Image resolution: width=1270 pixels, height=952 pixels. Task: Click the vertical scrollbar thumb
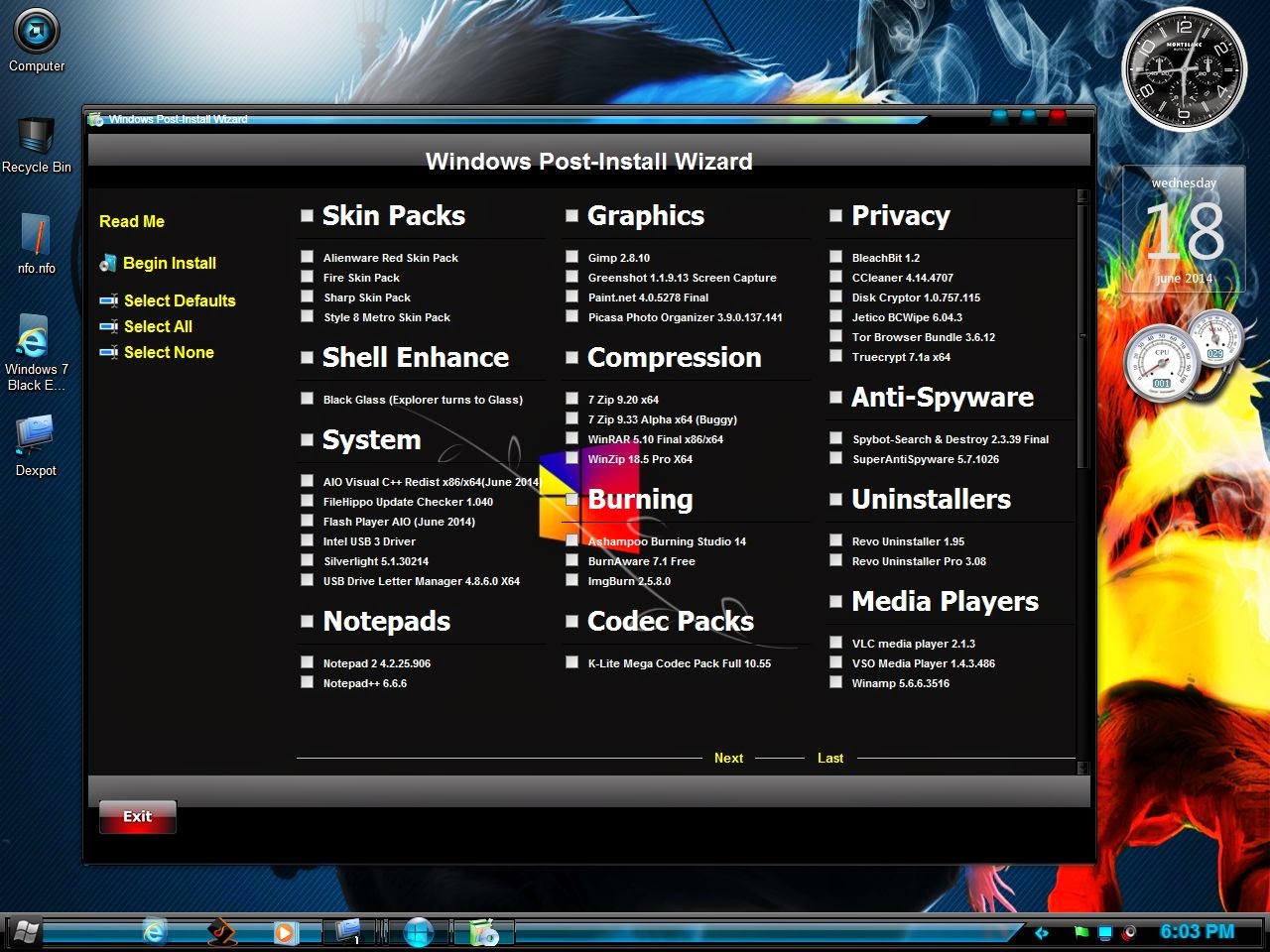tap(1082, 335)
